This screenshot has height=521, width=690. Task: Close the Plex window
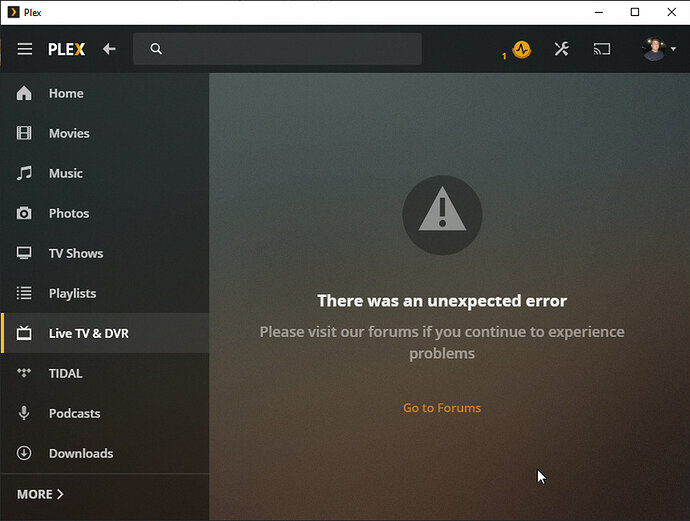pyautogui.click(x=672, y=12)
